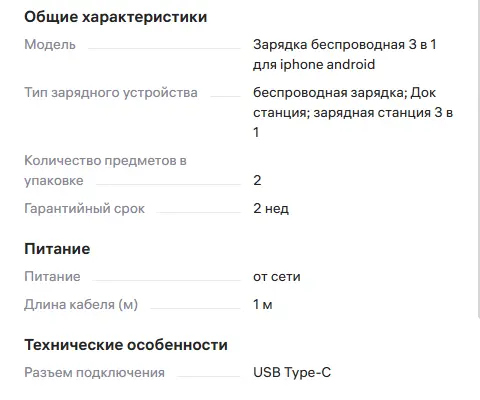This screenshot has height=400, width=480.
Task: Click warranty value 2 нед
Action: (271, 209)
